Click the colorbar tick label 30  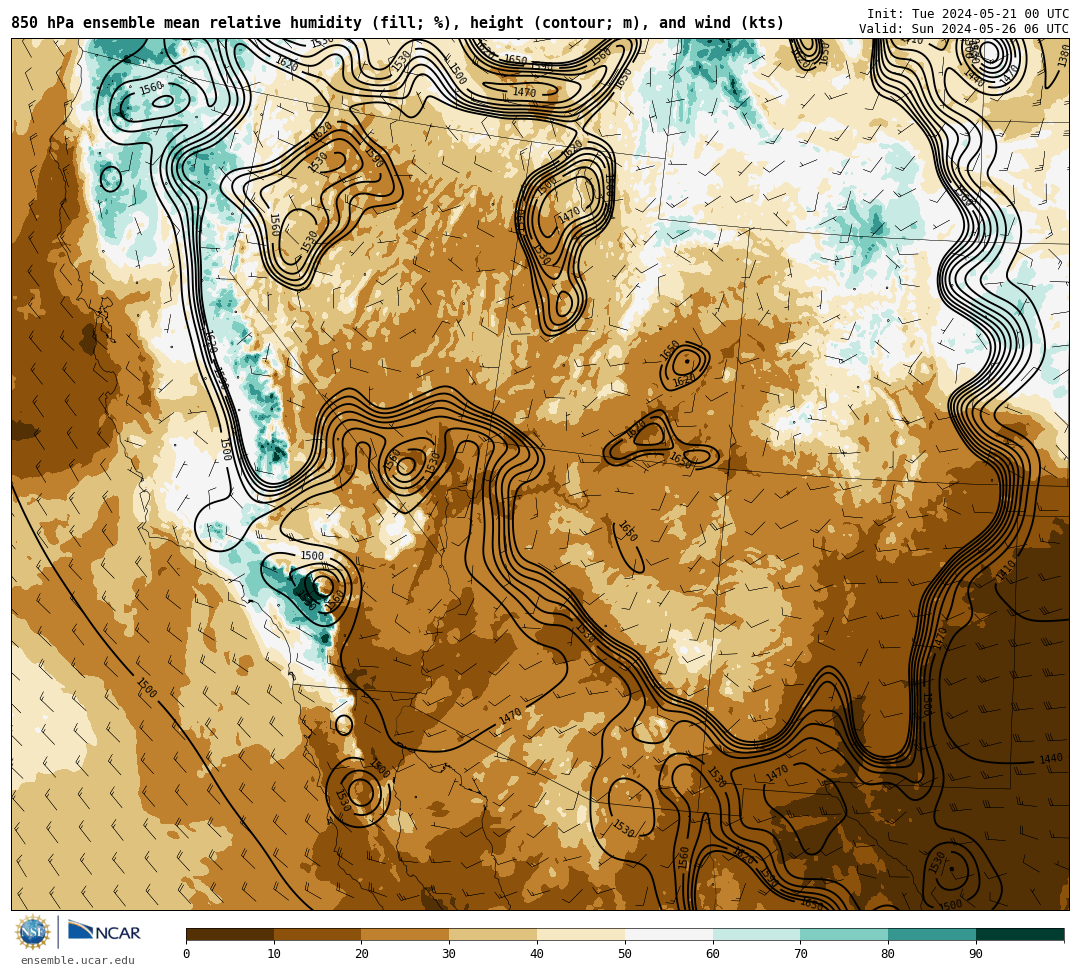449,954
